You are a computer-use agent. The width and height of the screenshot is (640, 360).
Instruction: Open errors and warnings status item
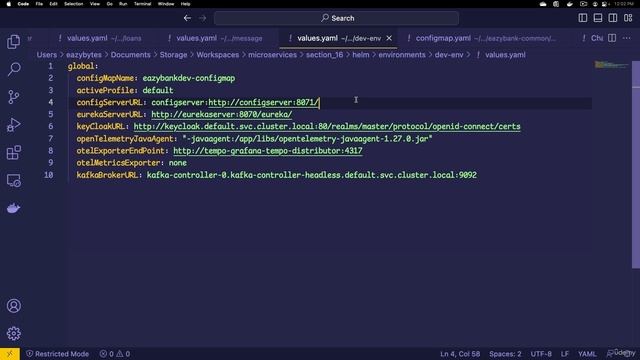(115, 354)
